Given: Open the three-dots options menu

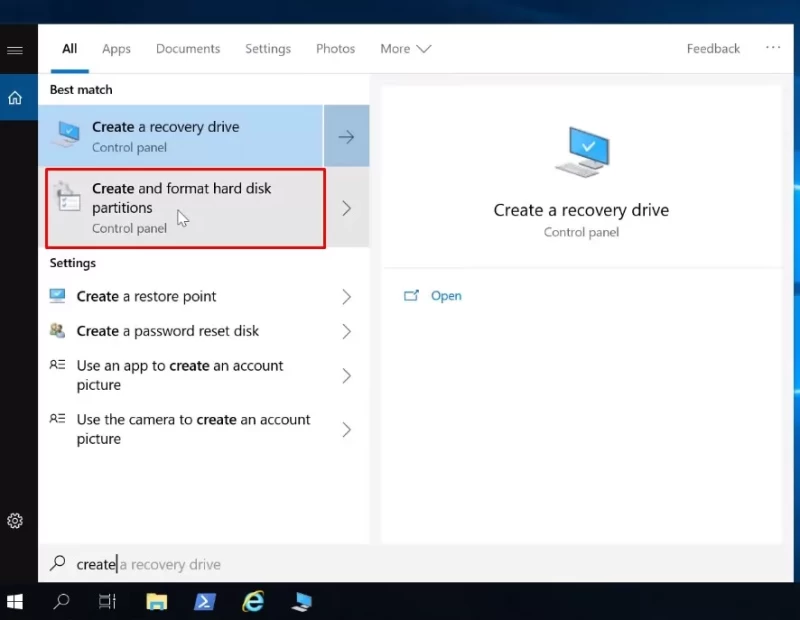Looking at the screenshot, I should click(773, 47).
